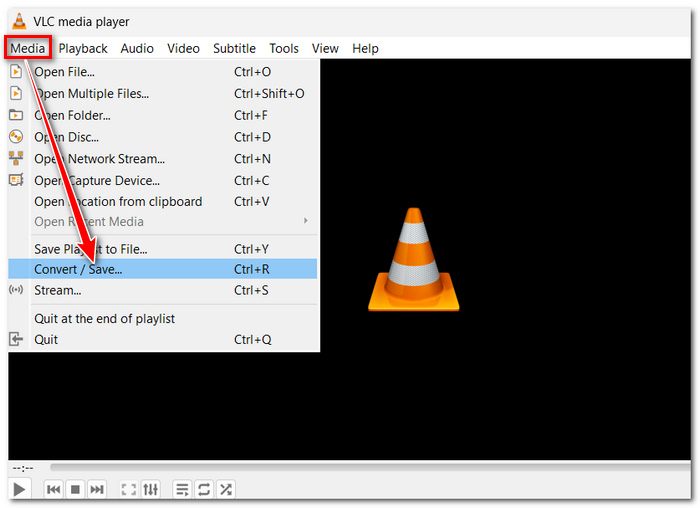Click the Previous media button
The image size is (700, 508).
click(x=54, y=490)
